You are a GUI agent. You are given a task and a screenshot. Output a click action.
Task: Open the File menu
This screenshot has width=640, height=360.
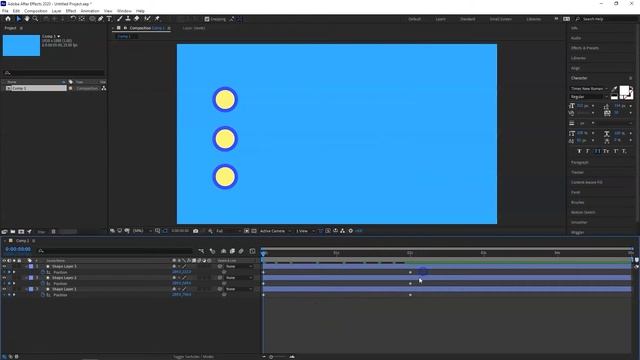coord(5,11)
